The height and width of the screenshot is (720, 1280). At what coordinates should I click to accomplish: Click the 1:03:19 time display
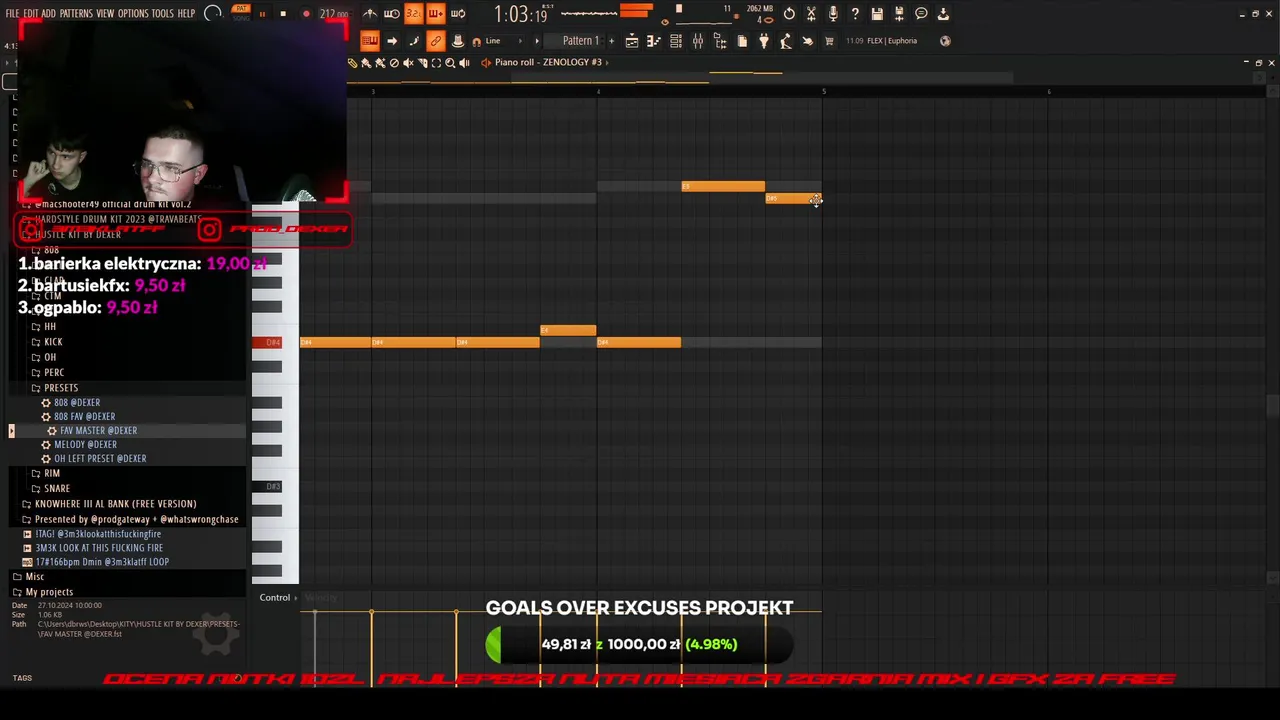click(521, 15)
